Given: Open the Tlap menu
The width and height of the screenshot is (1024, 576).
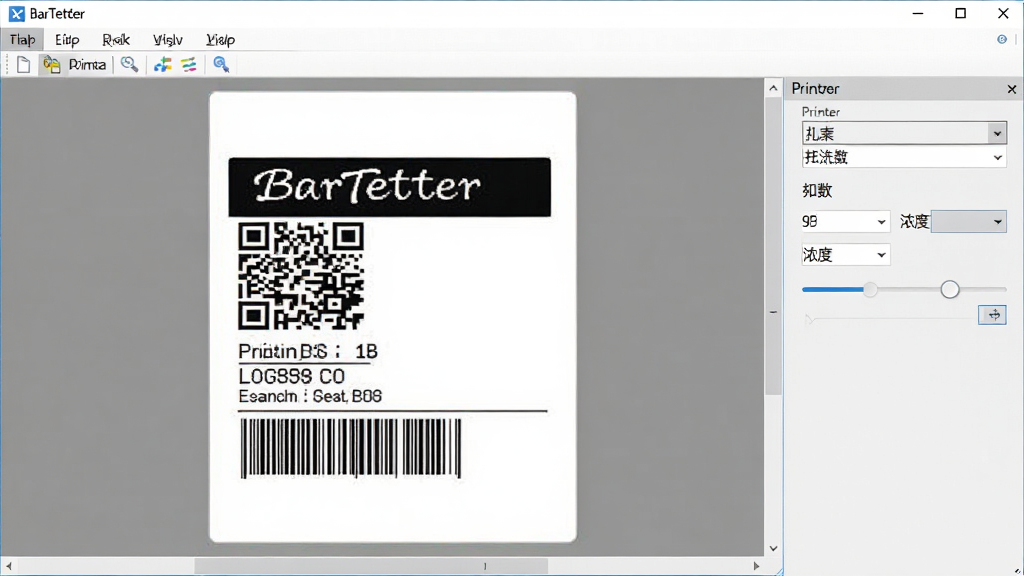Looking at the screenshot, I should pyautogui.click(x=22, y=40).
